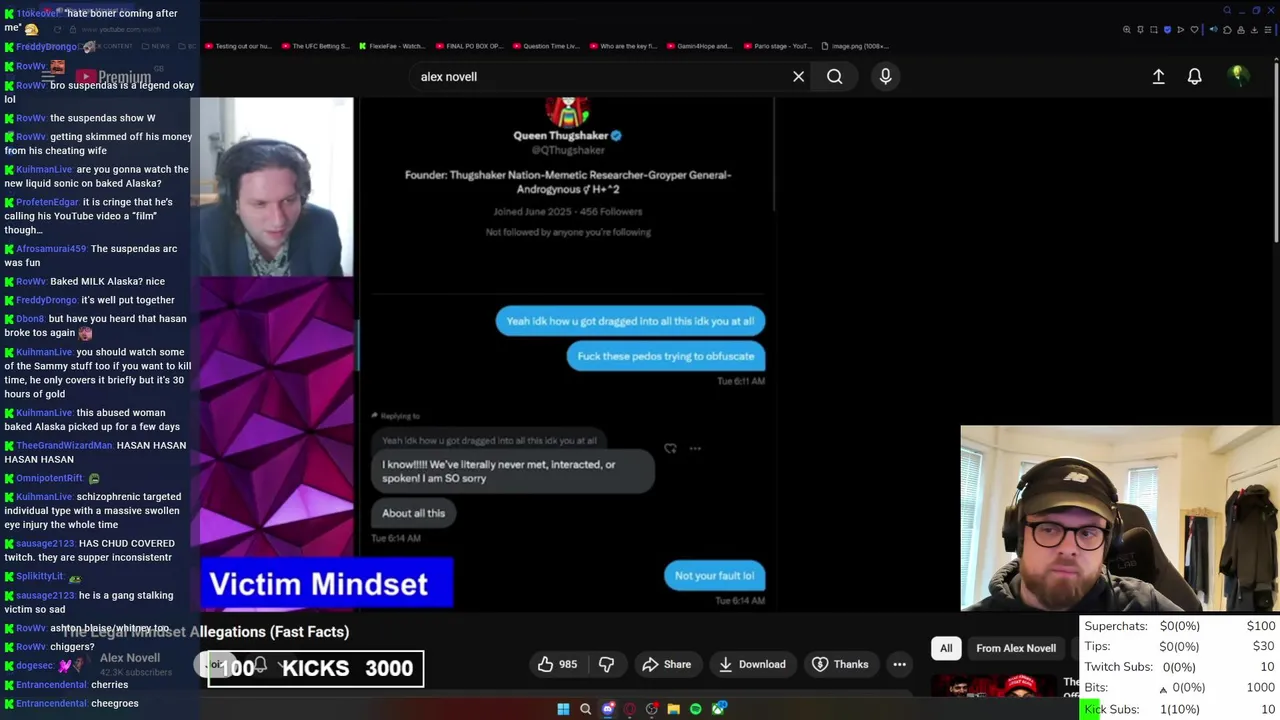Open 'Gamin4Hope and...' bookmark

[698, 46]
